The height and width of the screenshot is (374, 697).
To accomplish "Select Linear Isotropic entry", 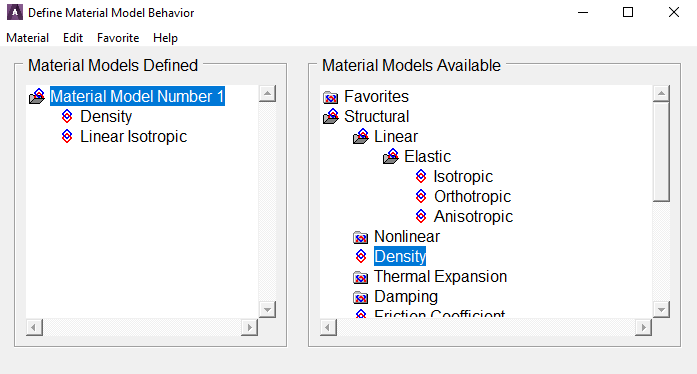I will (x=133, y=137).
